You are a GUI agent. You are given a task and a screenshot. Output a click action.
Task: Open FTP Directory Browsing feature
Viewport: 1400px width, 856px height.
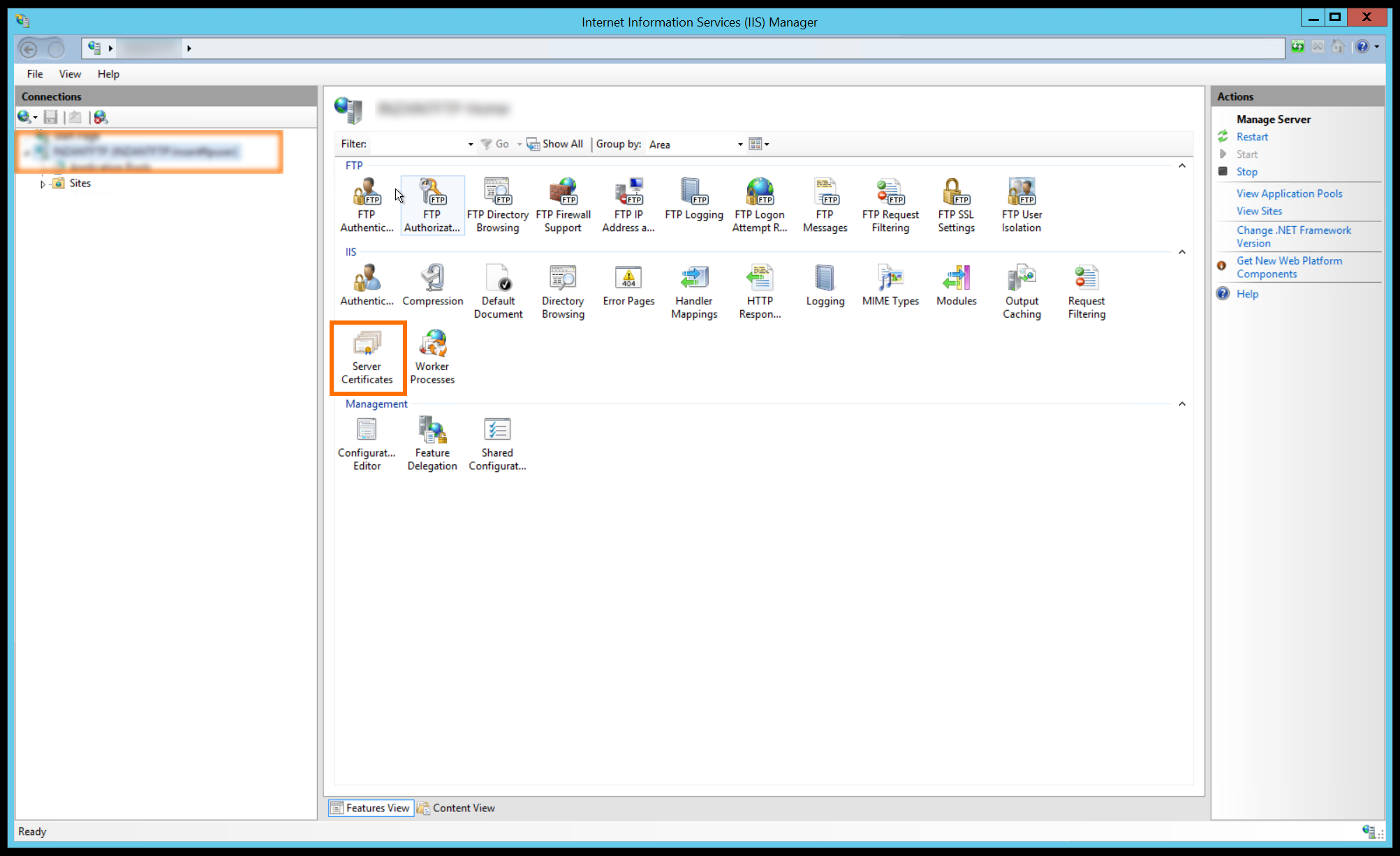[498, 205]
